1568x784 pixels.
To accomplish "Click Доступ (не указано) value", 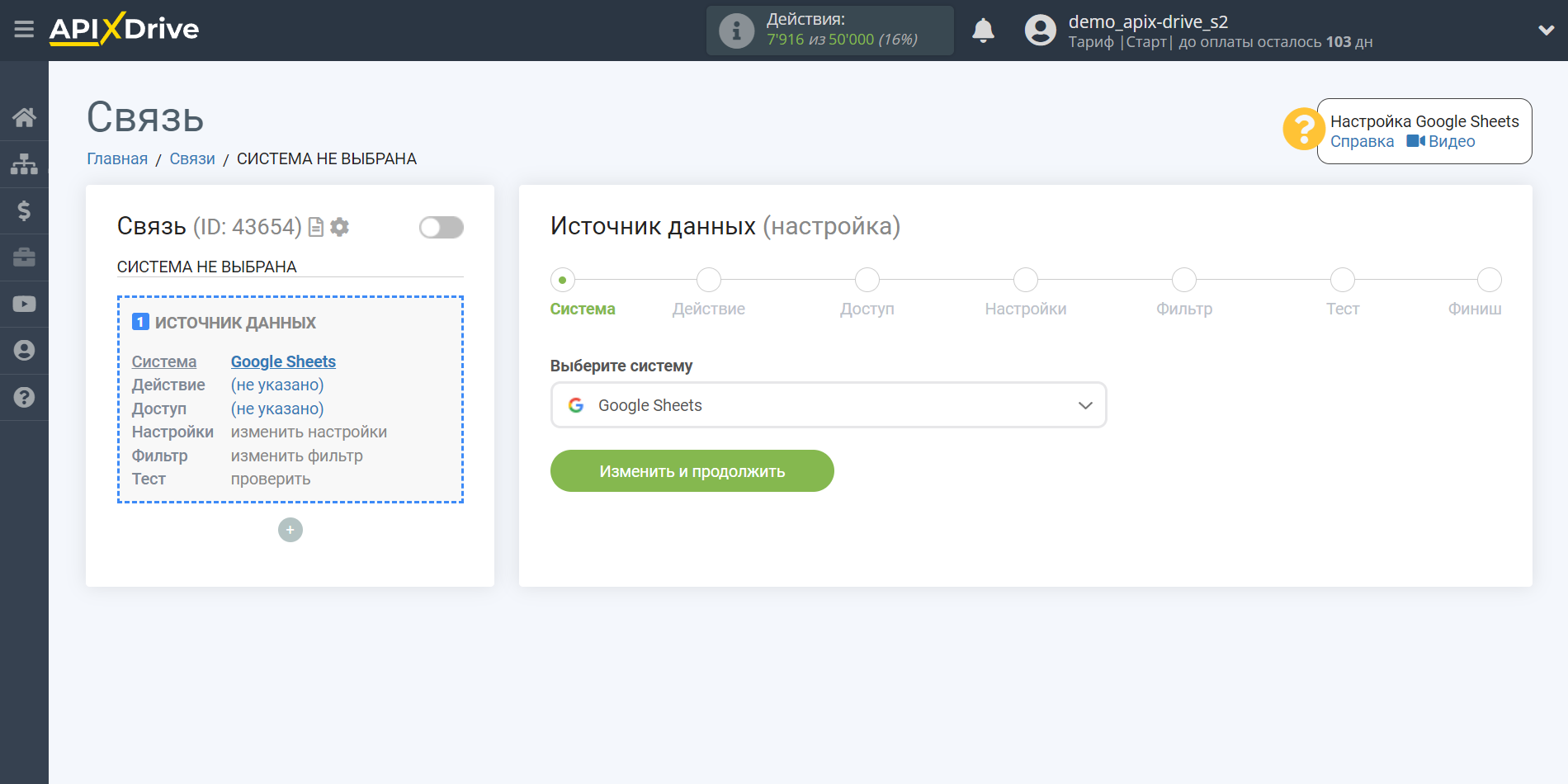I will click(x=277, y=409).
